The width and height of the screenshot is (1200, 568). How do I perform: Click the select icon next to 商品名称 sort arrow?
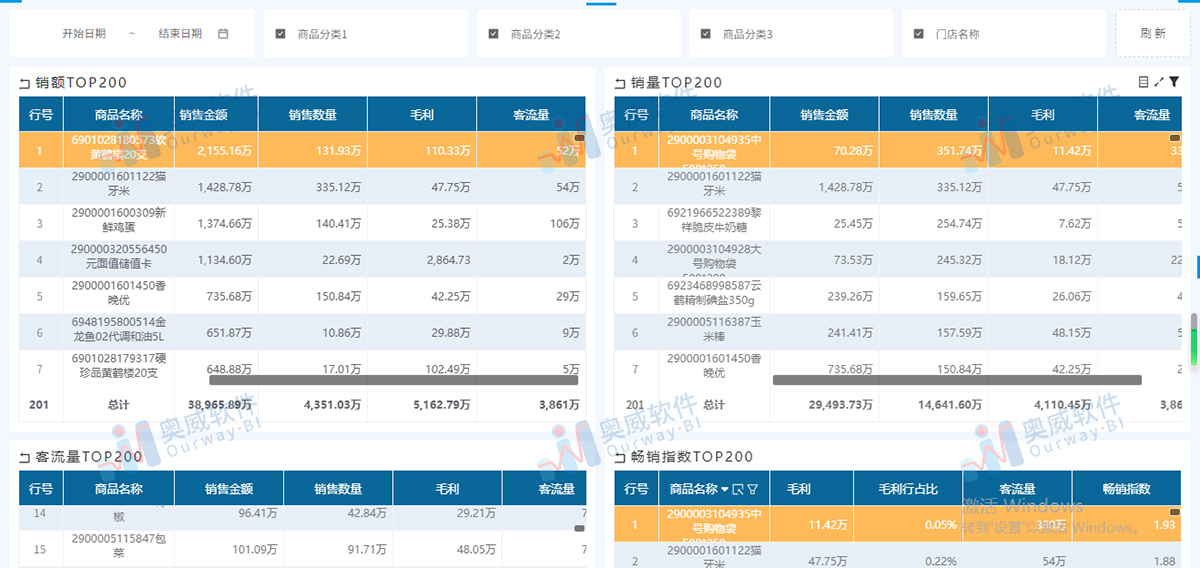click(x=738, y=490)
